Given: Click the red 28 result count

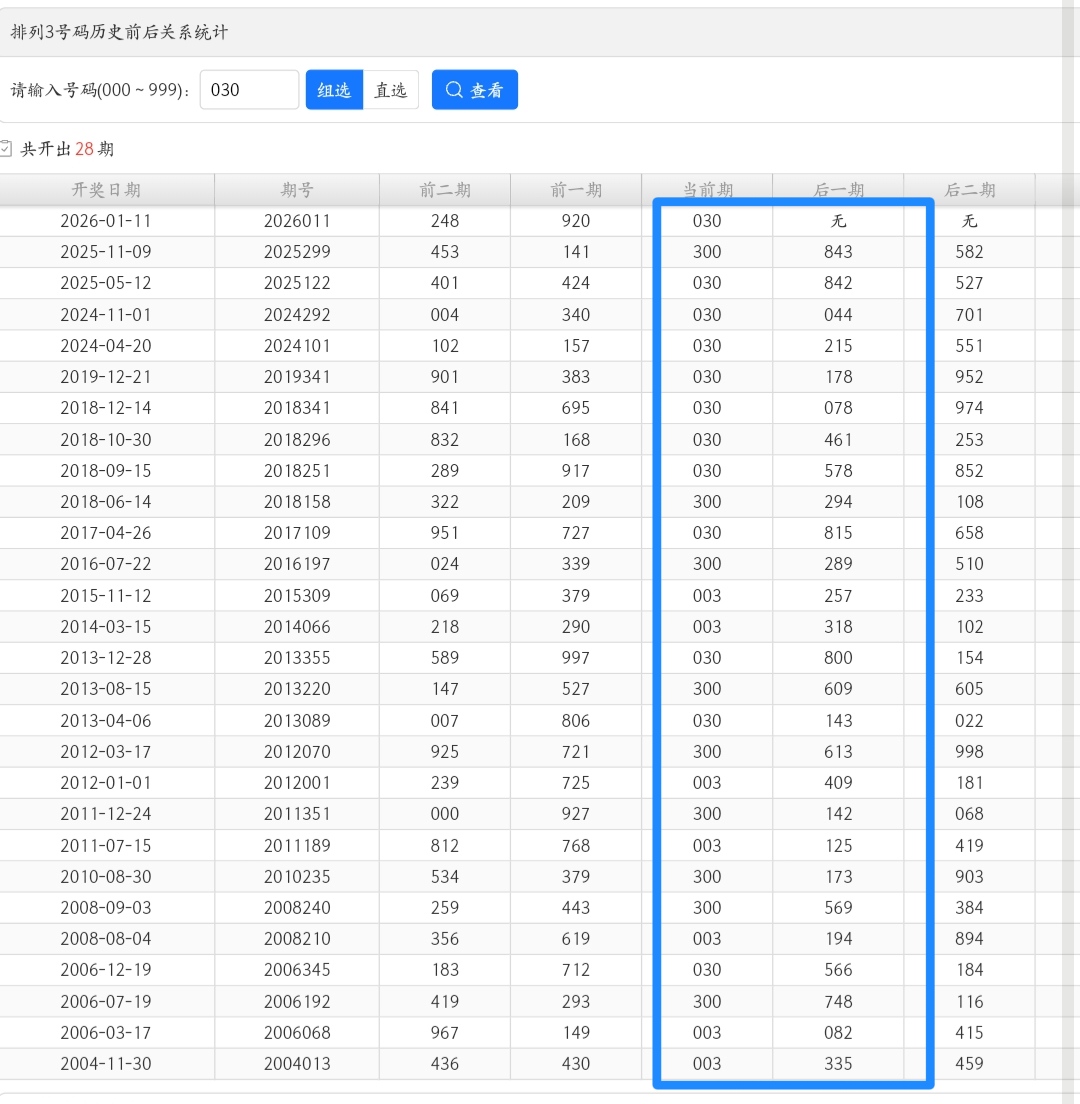Looking at the screenshot, I should [x=84, y=149].
